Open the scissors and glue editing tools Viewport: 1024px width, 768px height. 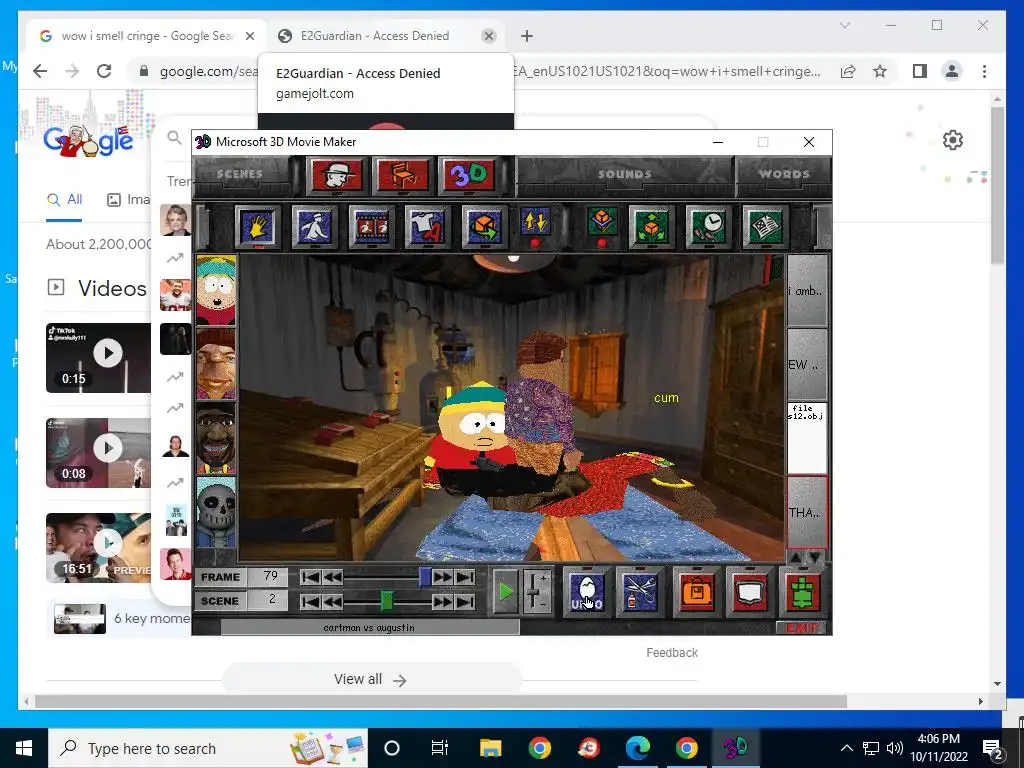[x=640, y=592]
